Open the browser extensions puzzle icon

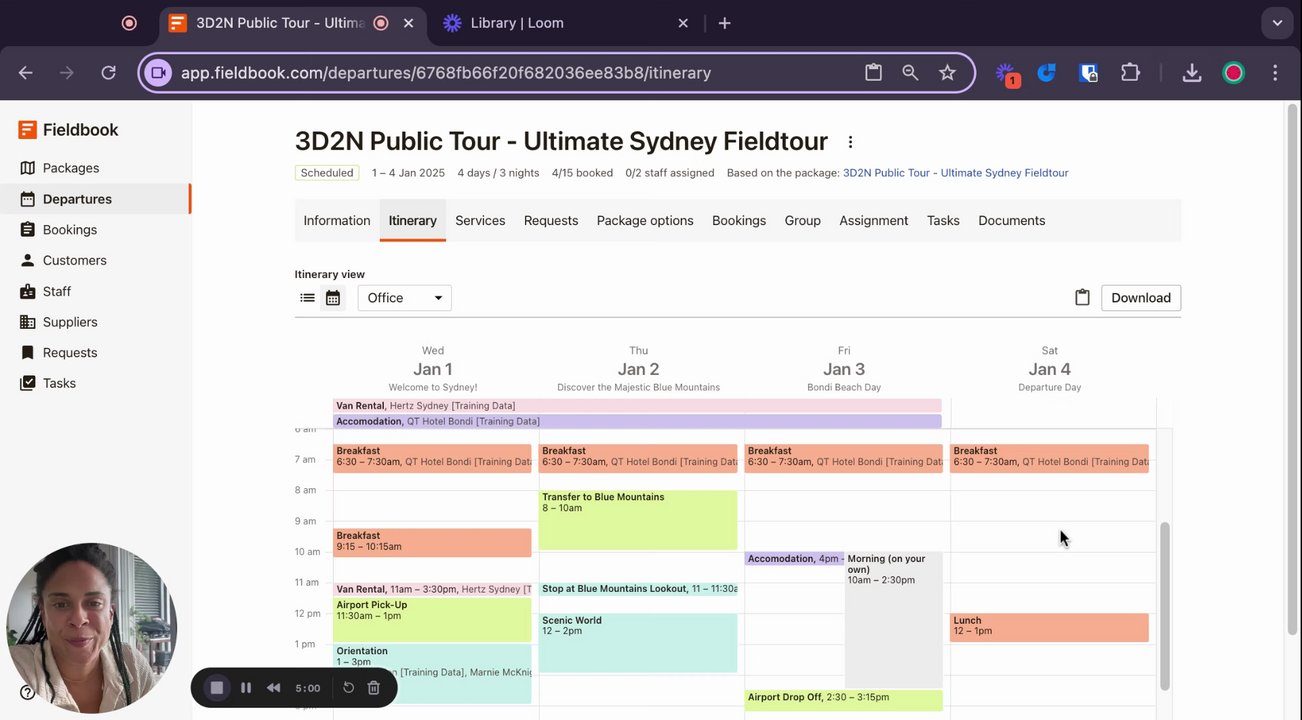pos(1130,73)
